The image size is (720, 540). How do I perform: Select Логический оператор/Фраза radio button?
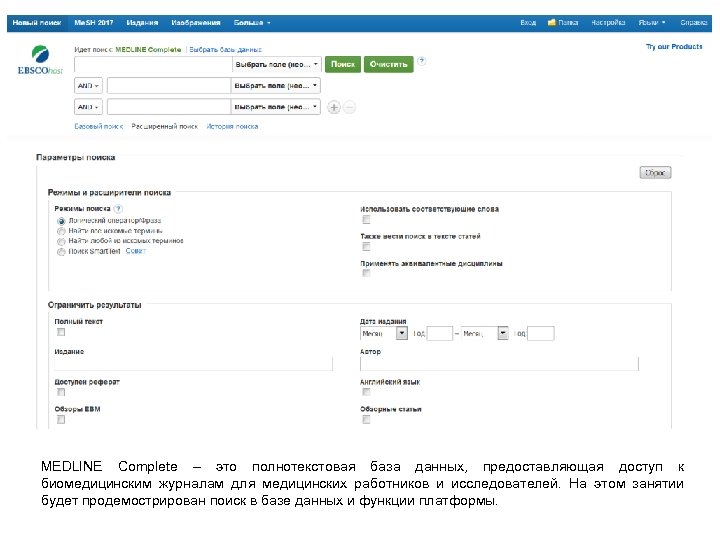[61, 221]
